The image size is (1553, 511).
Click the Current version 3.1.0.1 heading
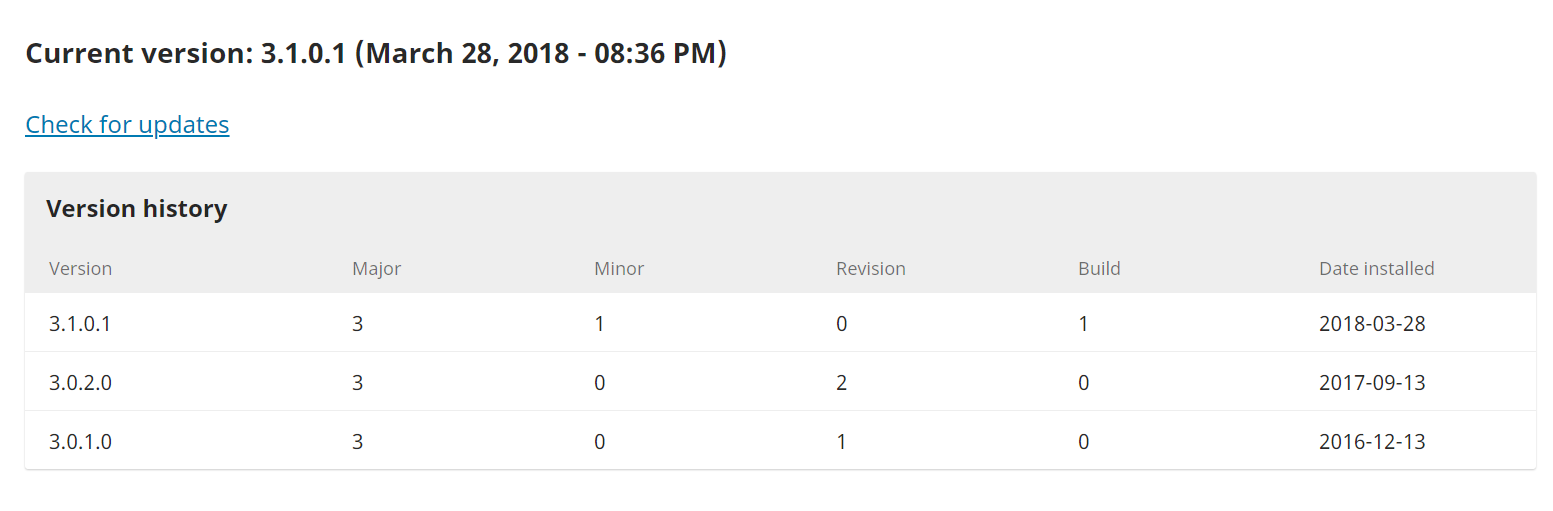coord(375,54)
